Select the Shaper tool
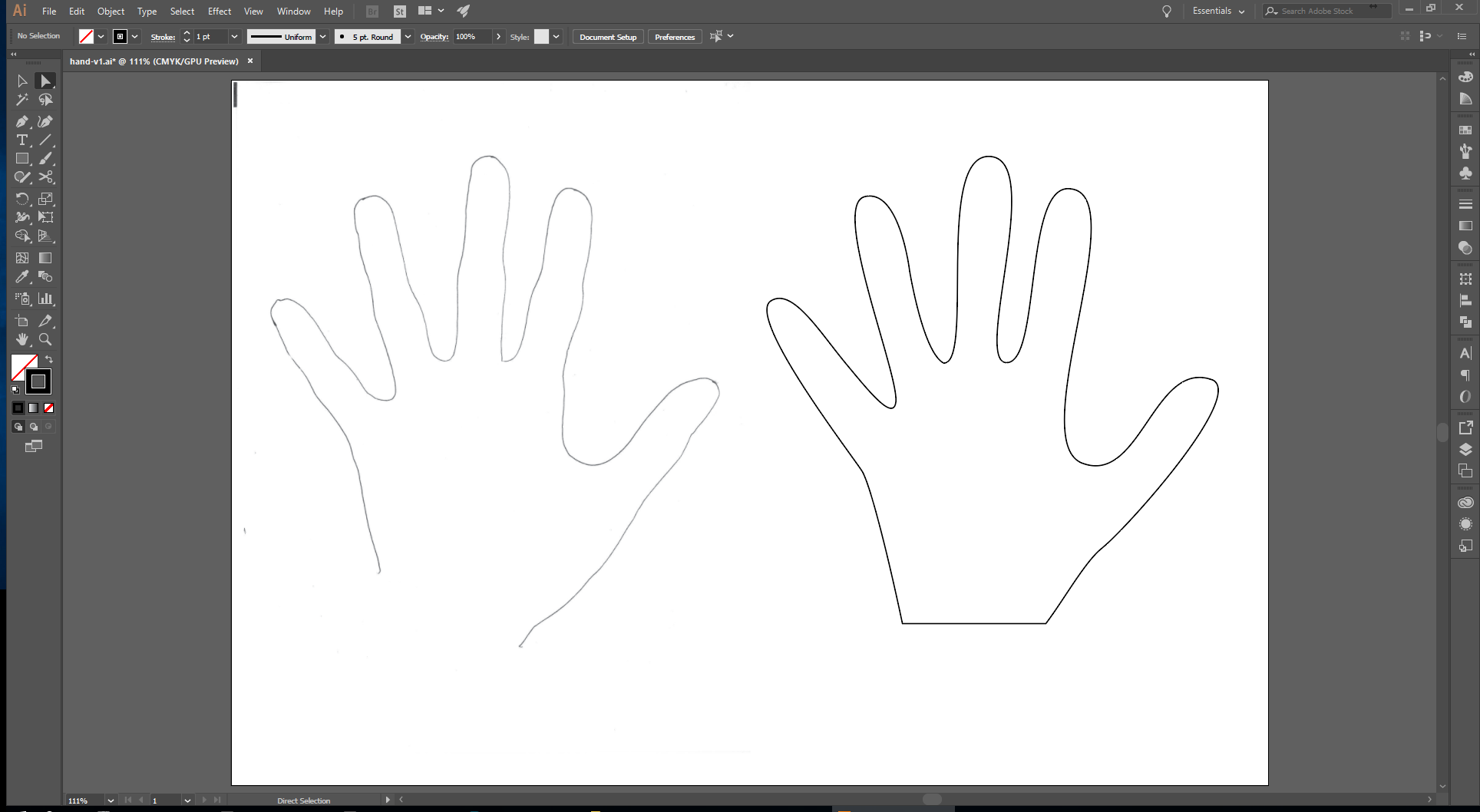Image resolution: width=1480 pixels, height=812 pixels. click(x=22, y=177)
